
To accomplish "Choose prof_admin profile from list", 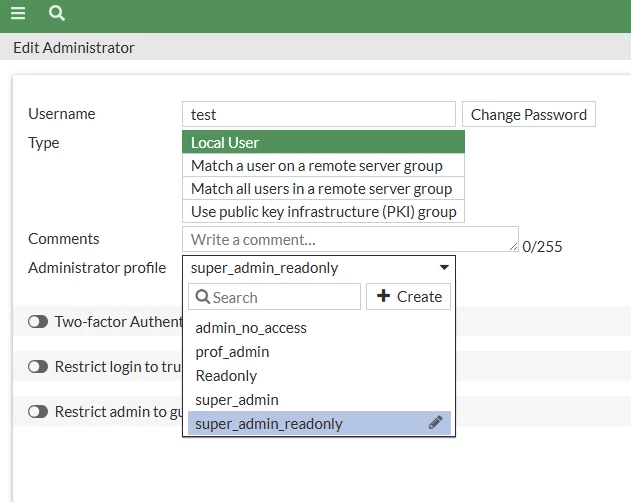I will coord(319,352).
